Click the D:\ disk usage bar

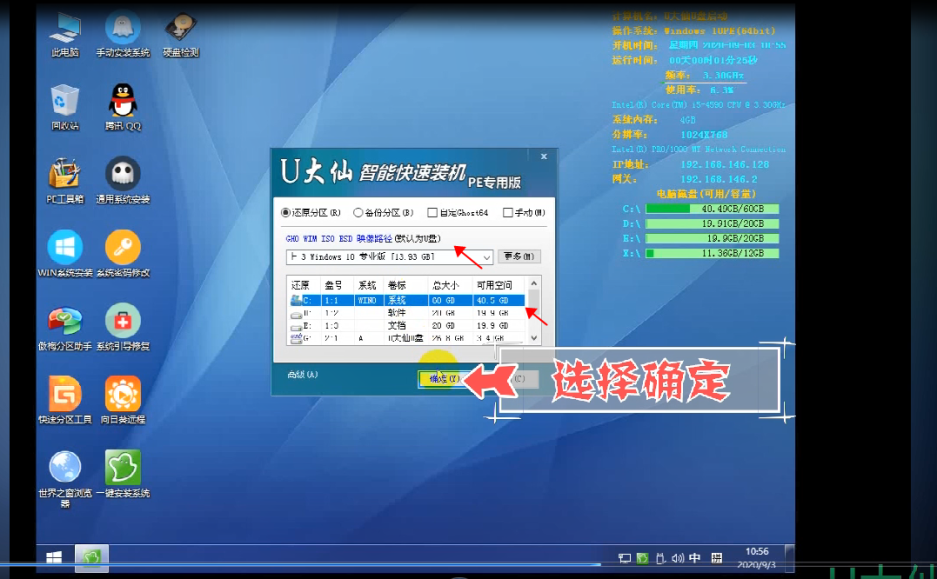[712, 223]
